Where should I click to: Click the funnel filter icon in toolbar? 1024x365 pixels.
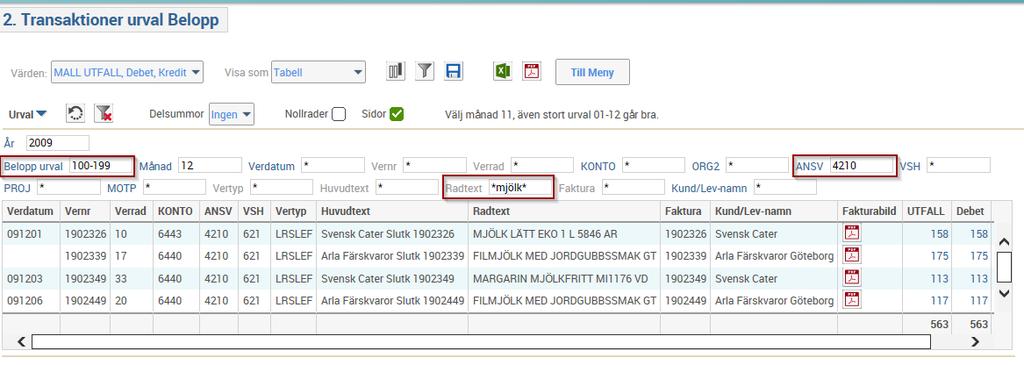pyautogui.click(x=424, y=71)
